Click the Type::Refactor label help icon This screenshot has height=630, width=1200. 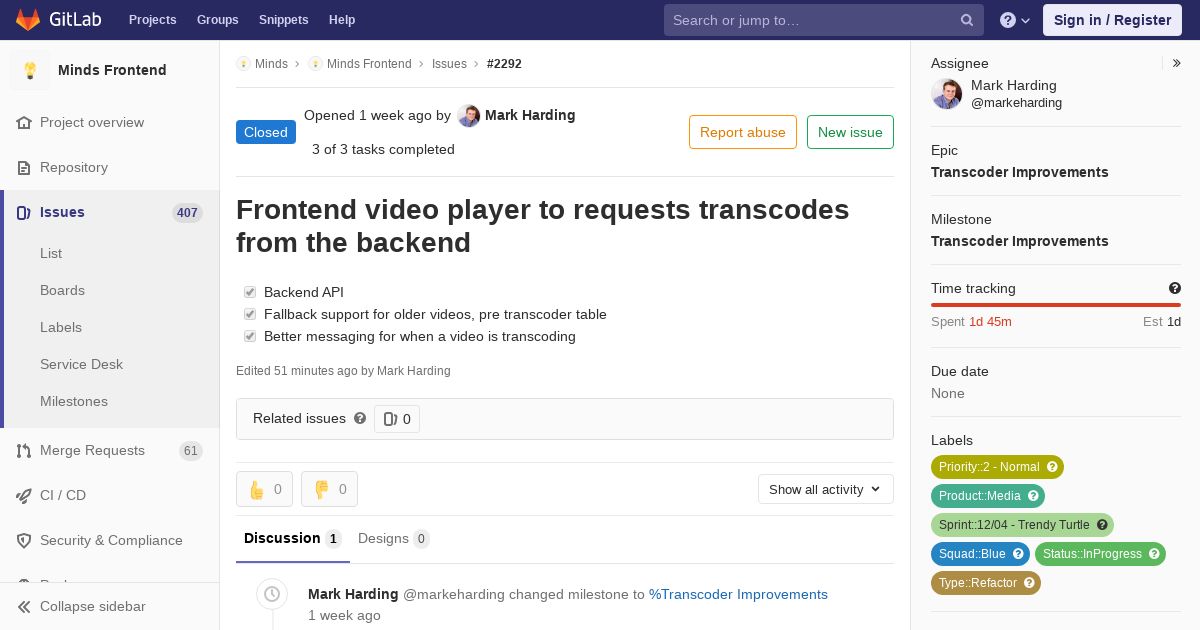tap(1029, 583)
